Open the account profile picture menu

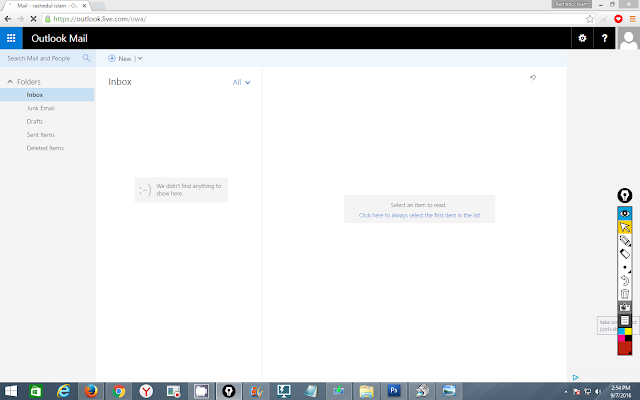pos(628,38)
